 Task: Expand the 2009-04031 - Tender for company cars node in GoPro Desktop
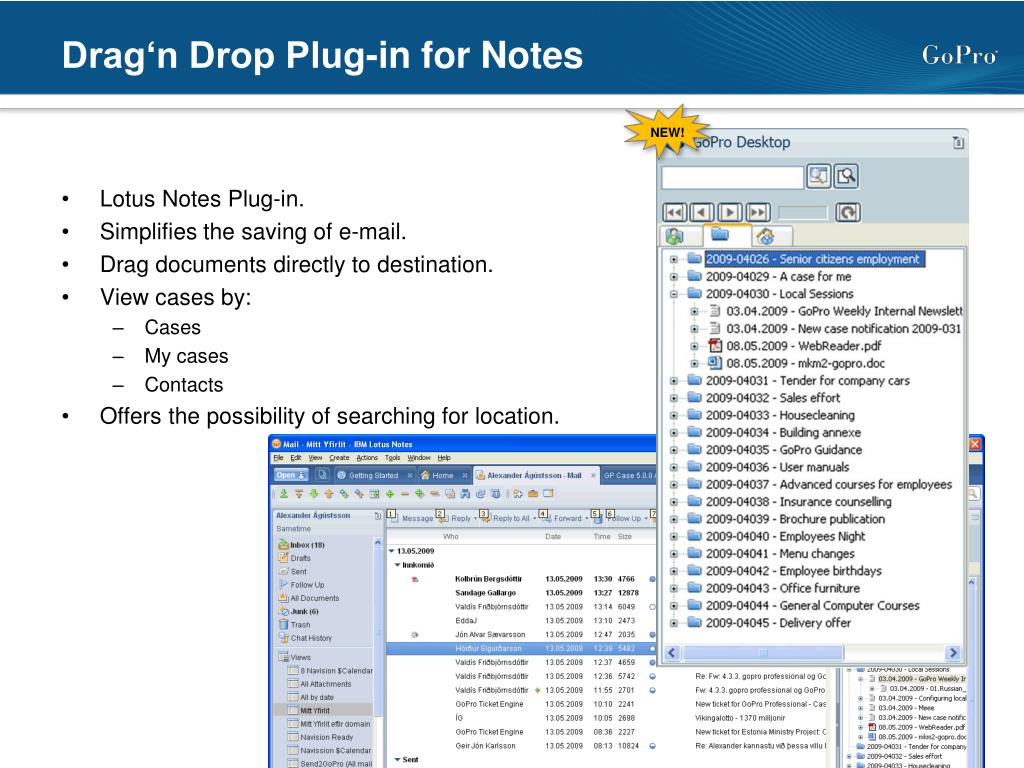674,381
